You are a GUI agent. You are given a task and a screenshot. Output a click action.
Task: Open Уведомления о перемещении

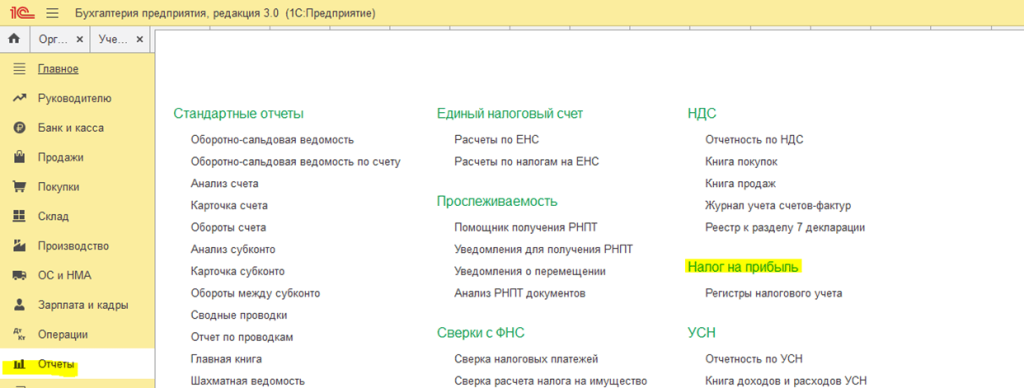click(530, 271)
